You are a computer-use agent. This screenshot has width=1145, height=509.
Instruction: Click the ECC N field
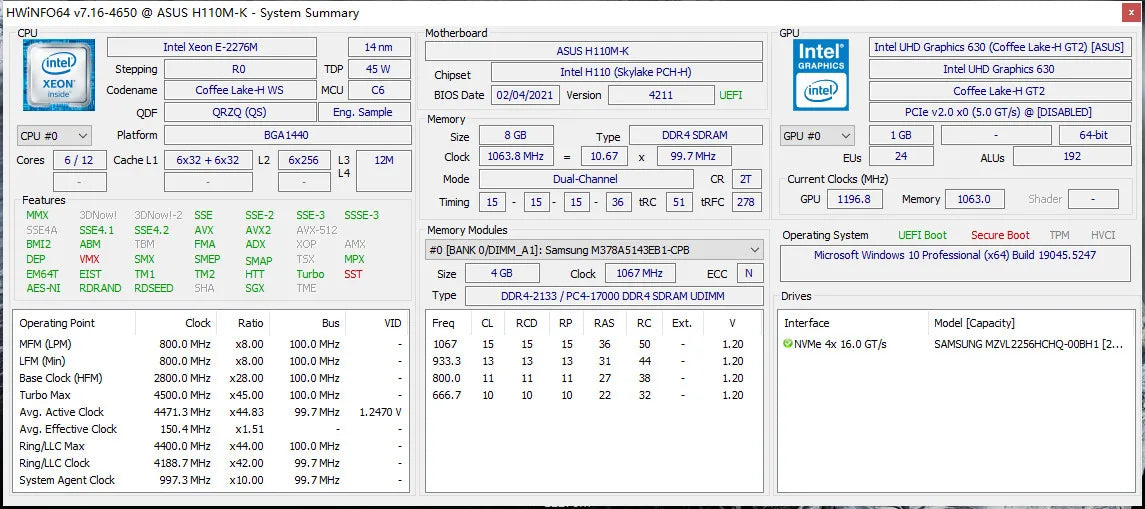749,274
